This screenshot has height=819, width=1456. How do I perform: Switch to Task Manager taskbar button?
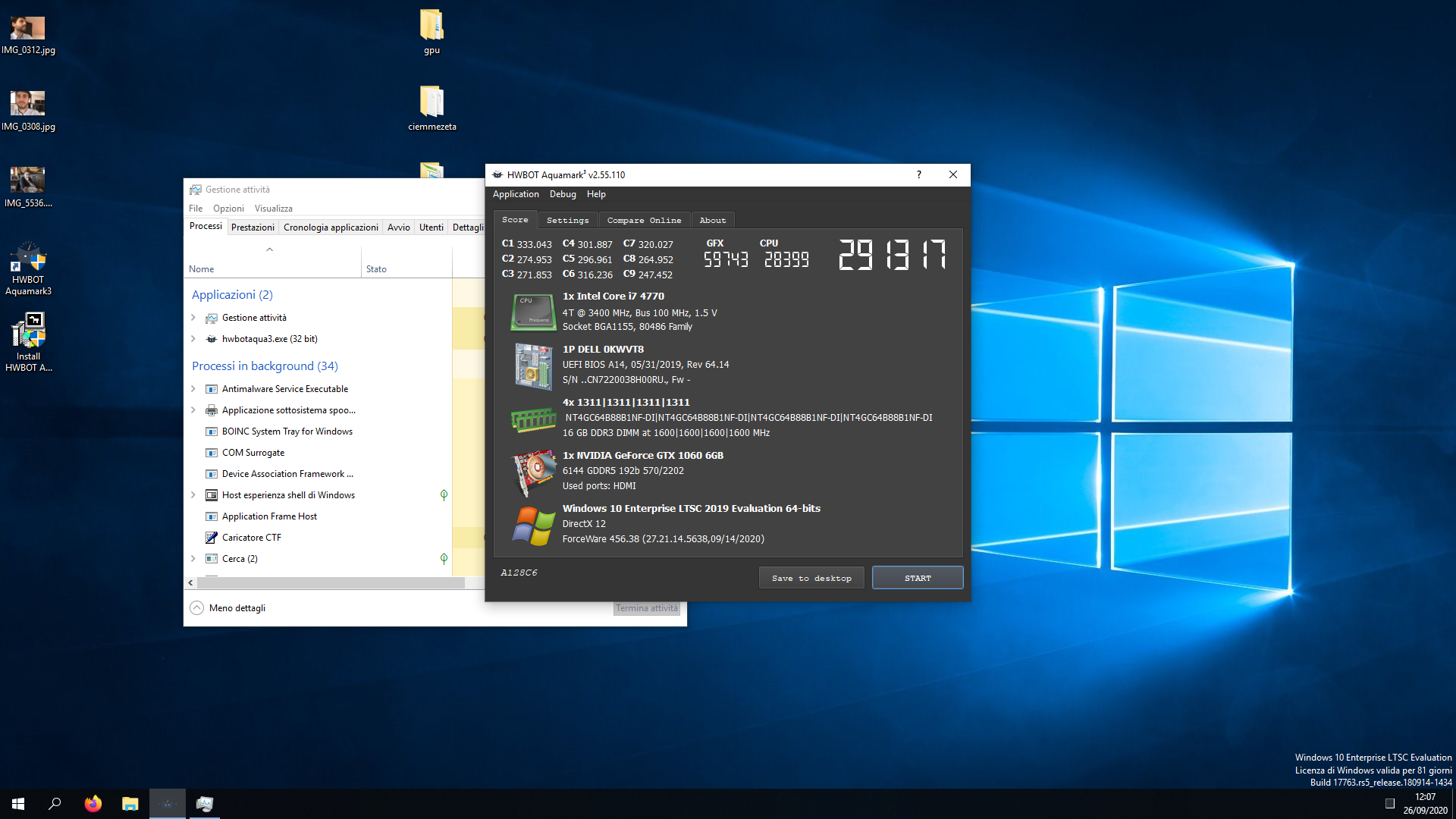(x=205, y=804)
